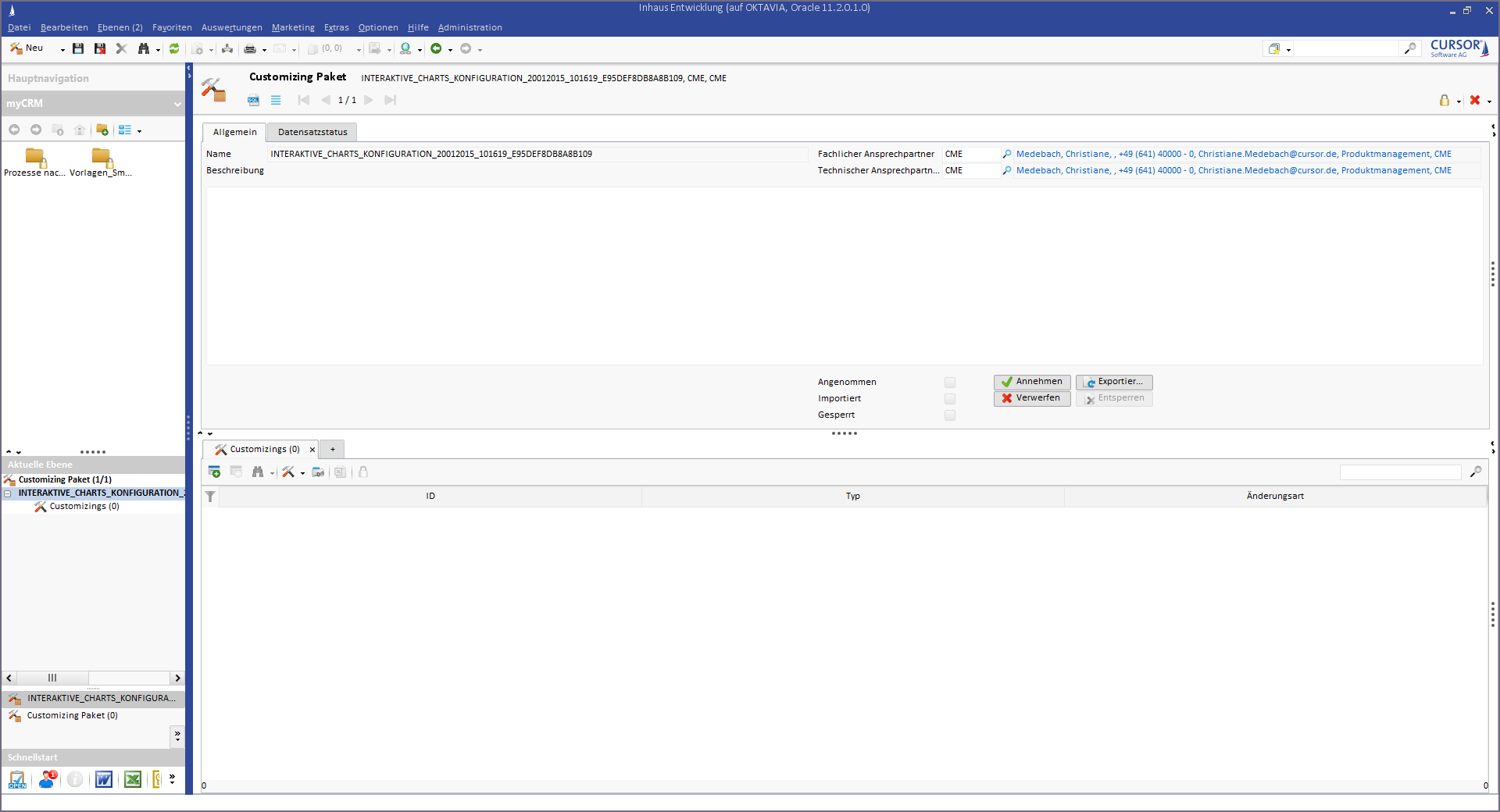Click the Word icon in Schnellstart
This screenshot has width=1500, height=812.
coord(103,779)
